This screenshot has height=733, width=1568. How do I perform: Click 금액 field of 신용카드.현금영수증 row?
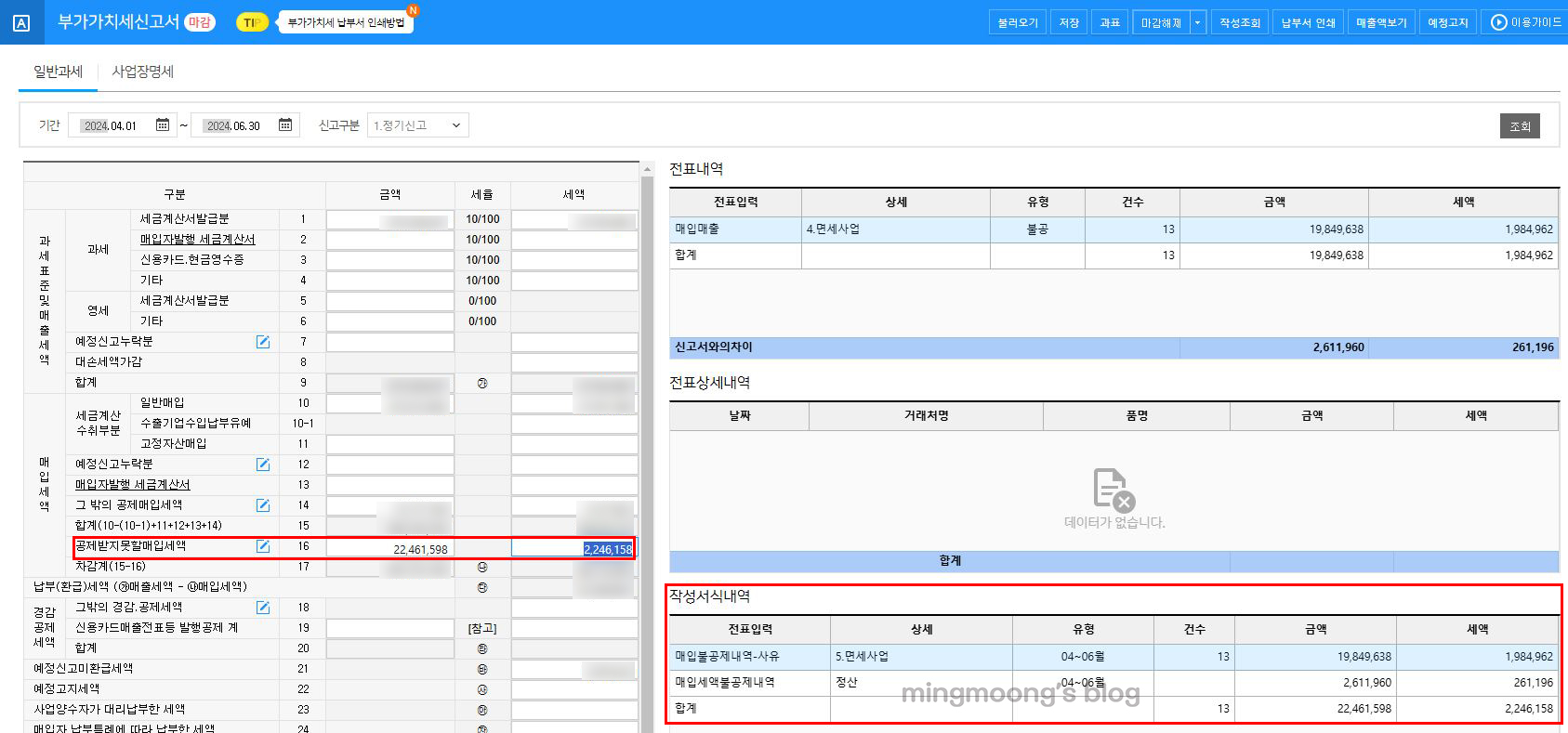(390, 260)
